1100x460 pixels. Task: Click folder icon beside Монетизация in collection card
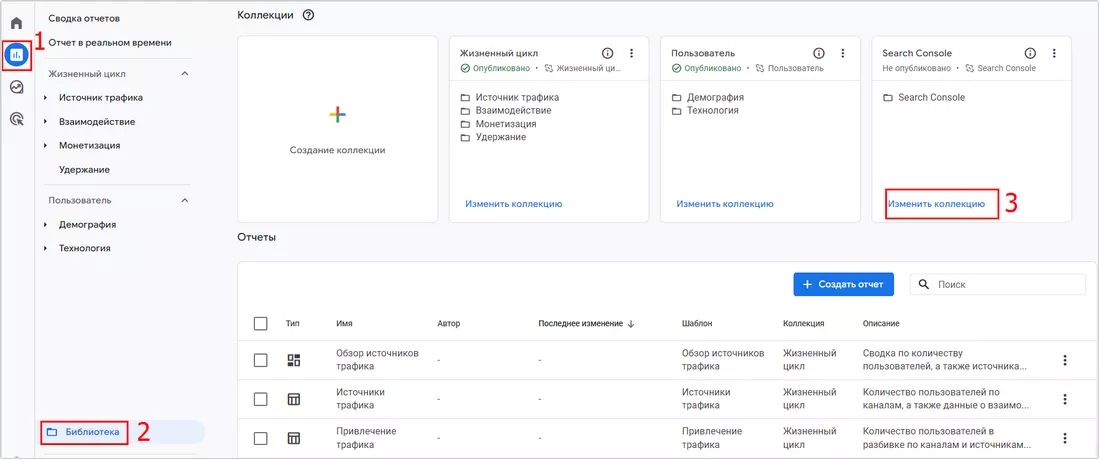[x=465, y=124]
